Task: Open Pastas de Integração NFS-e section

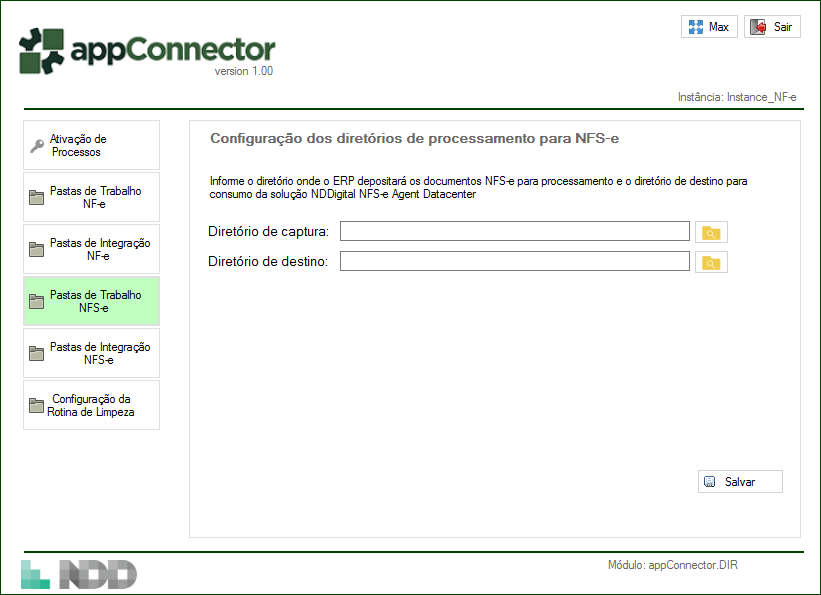Action: coord(91,353)
